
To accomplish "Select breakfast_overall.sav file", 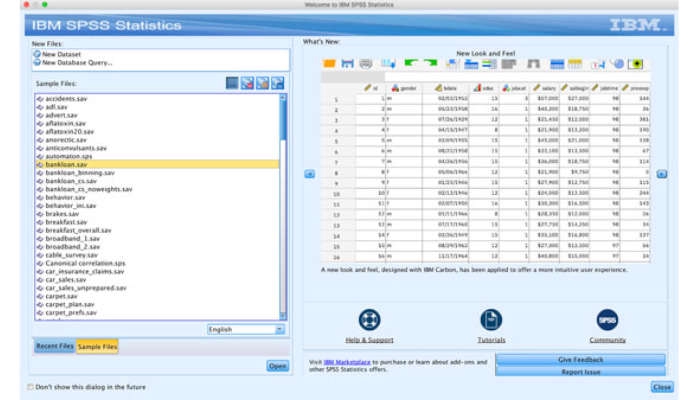I will [157, 230].
